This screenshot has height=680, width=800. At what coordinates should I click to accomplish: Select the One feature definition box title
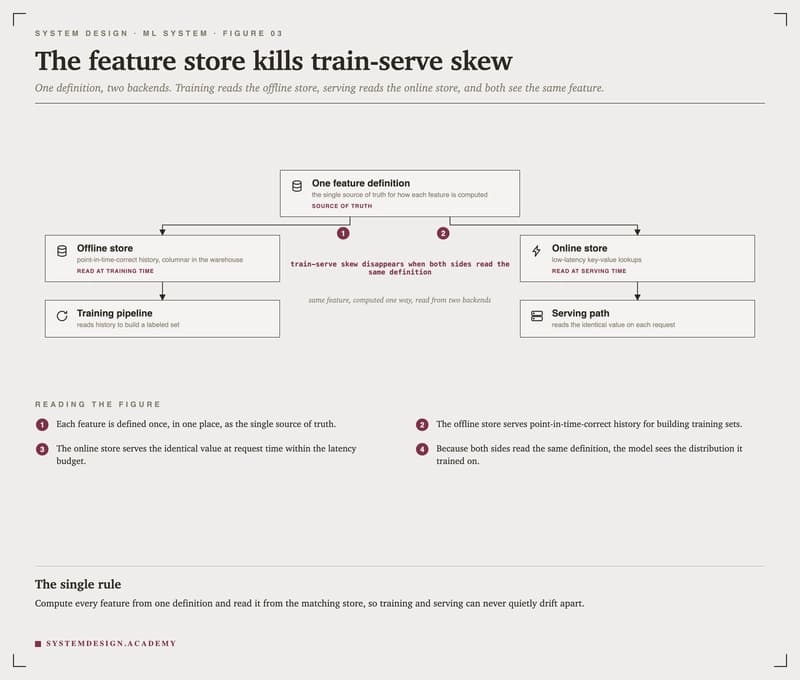[361, 183]
